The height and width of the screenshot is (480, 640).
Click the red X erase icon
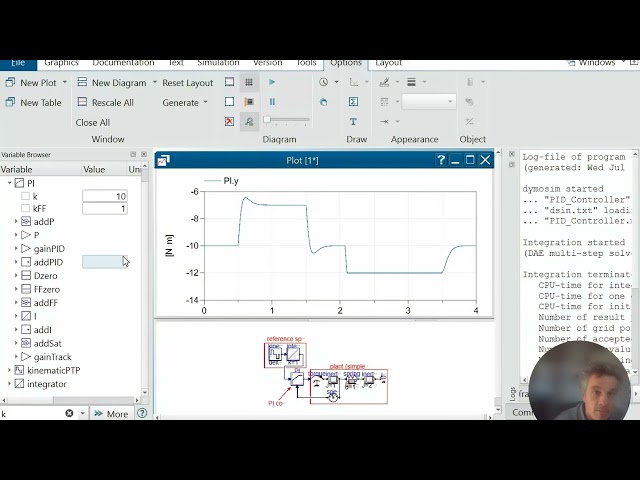point(229,121)
